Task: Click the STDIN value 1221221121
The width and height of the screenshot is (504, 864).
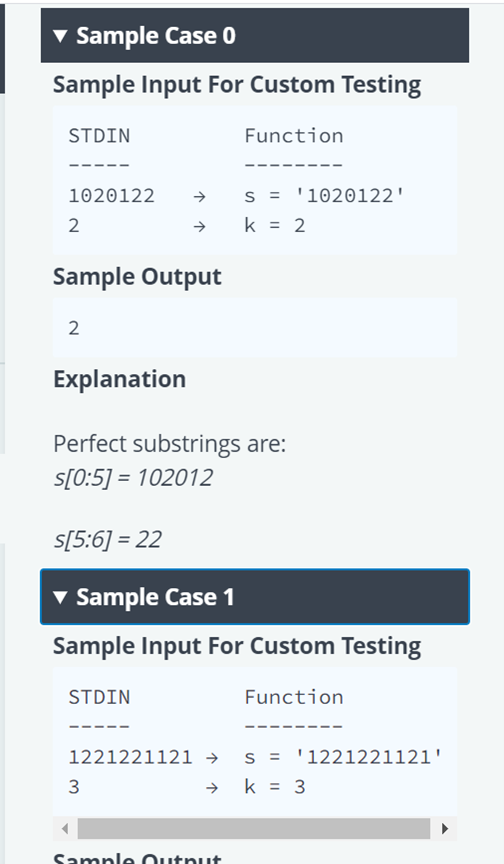Action: 130,757
